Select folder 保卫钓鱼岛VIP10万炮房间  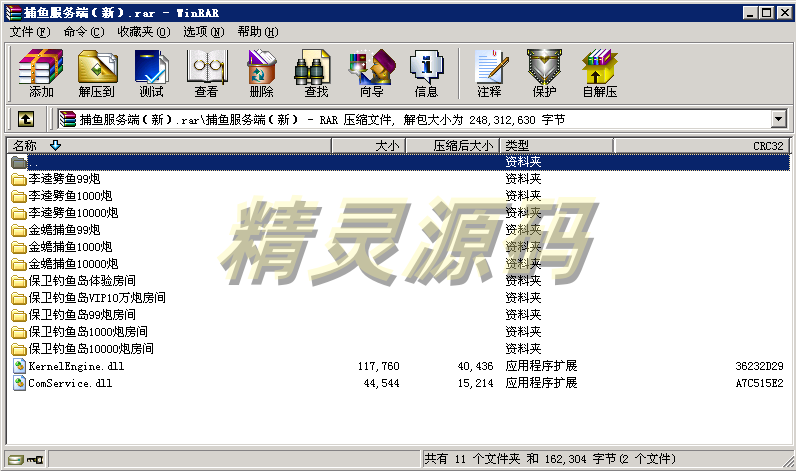pyautogui.click(x=97, y=298)
